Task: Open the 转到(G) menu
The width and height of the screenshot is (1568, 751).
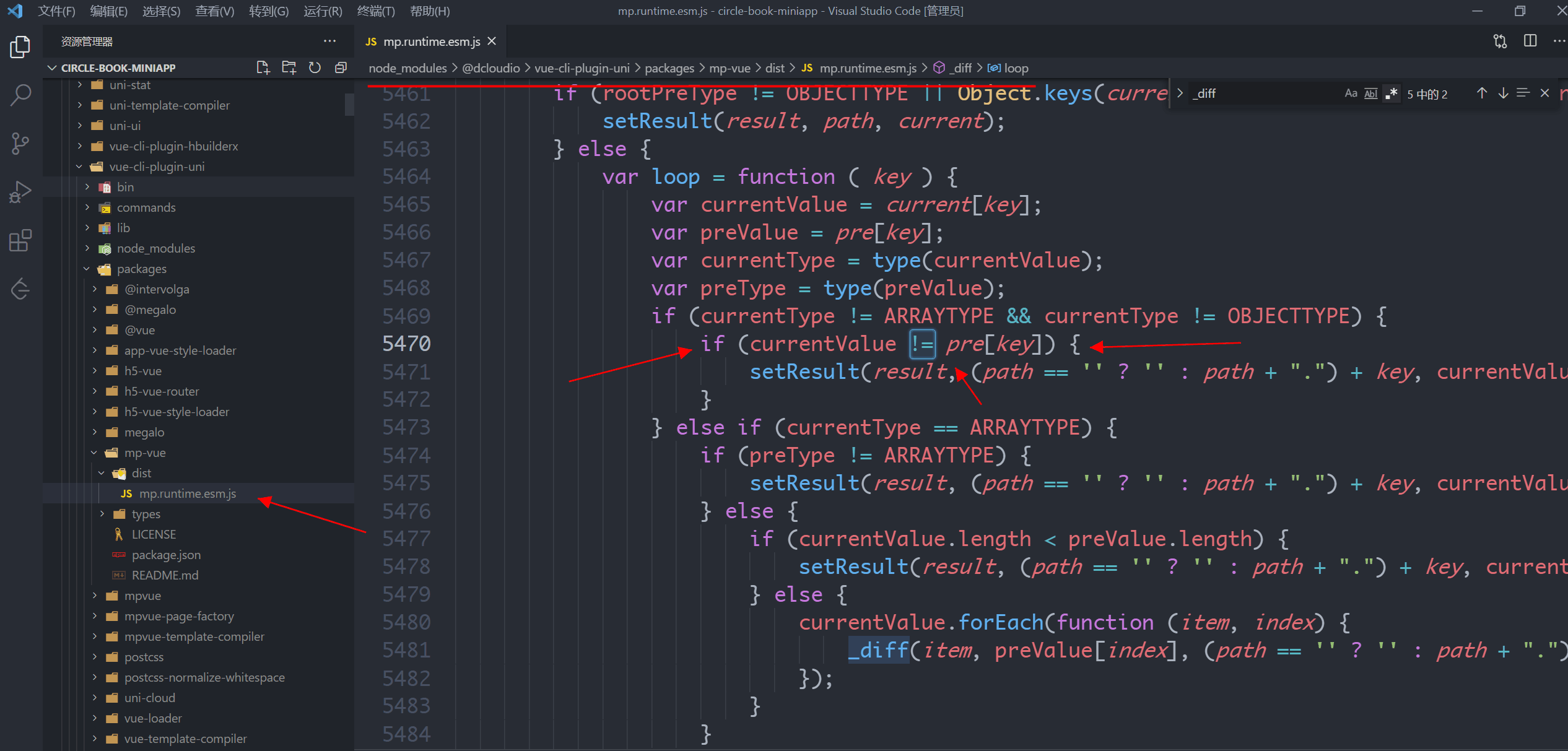Action: pos(269,11)
